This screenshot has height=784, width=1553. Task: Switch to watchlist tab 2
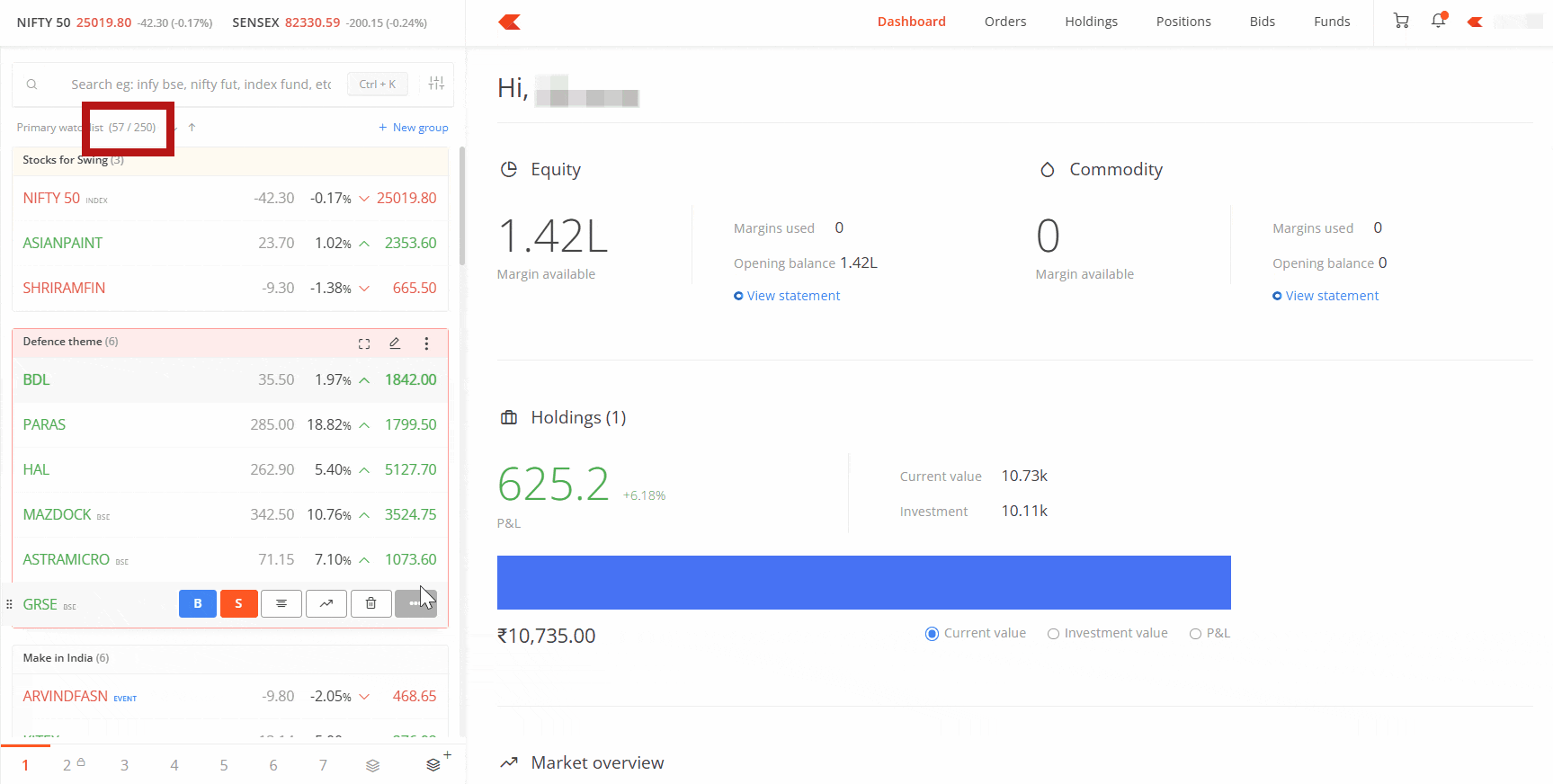pyautogui.click(x=72, y=765)
